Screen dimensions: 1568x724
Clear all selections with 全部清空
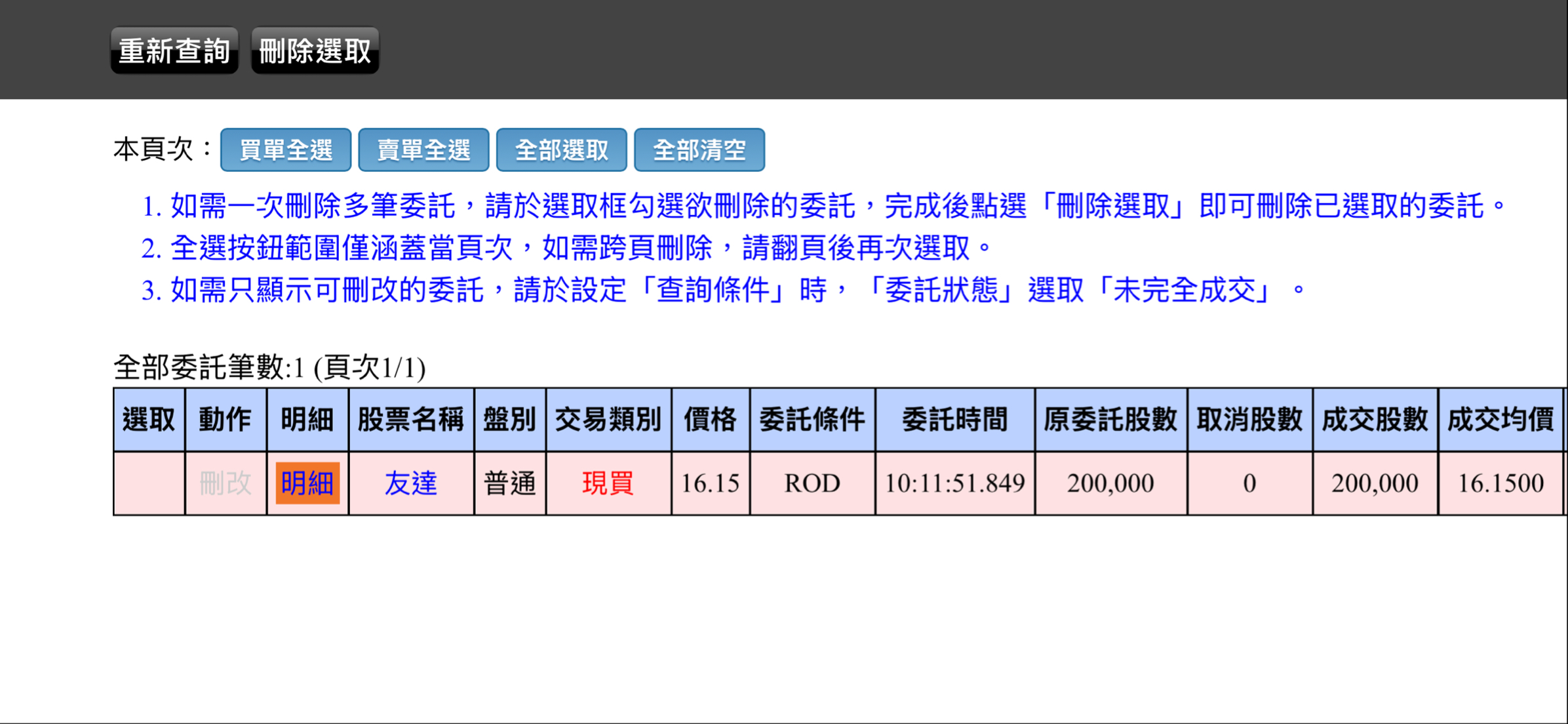point(699,150)
